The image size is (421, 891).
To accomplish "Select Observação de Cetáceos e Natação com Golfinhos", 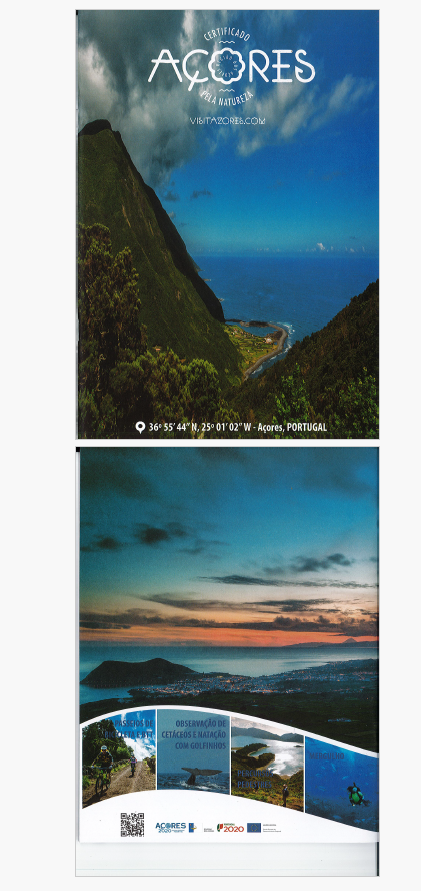I will pos(193,749).
